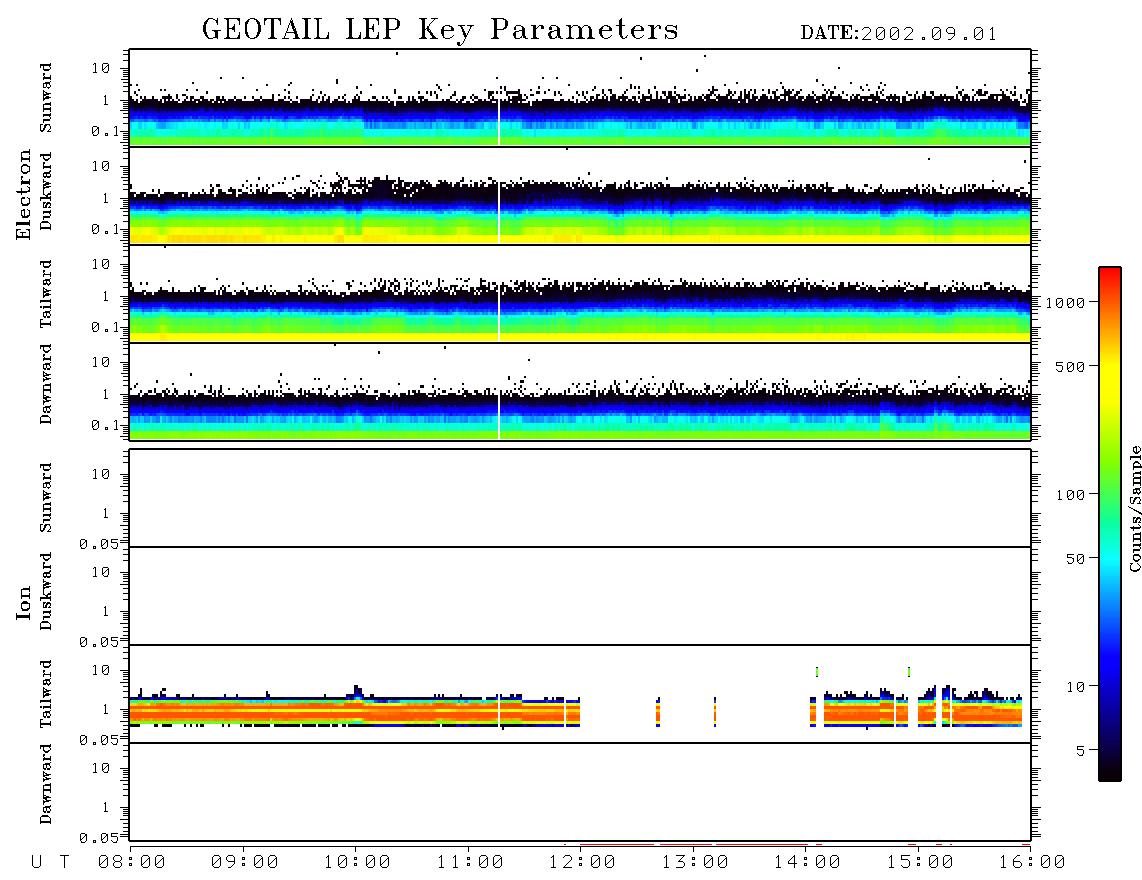Click the 'GEOTAIL LEP Key Parameters' title
Screen dimensions: 1142x880
point(440,30)
